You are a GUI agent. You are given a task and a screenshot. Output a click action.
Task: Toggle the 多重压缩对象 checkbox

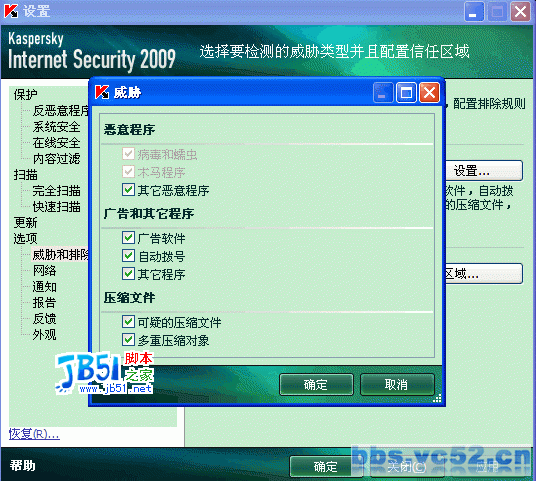tap(129, 340)
